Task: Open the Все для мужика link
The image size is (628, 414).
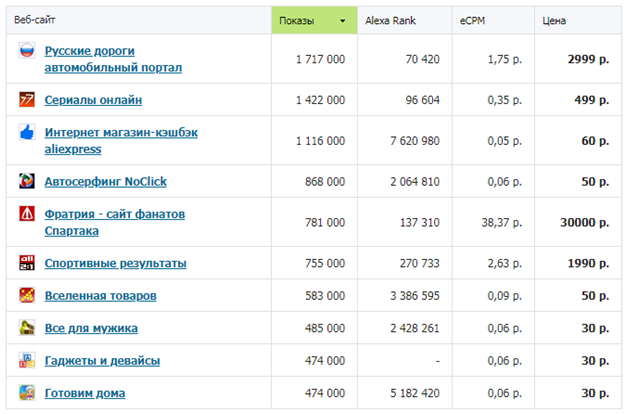Action: (x=91, y=328)
